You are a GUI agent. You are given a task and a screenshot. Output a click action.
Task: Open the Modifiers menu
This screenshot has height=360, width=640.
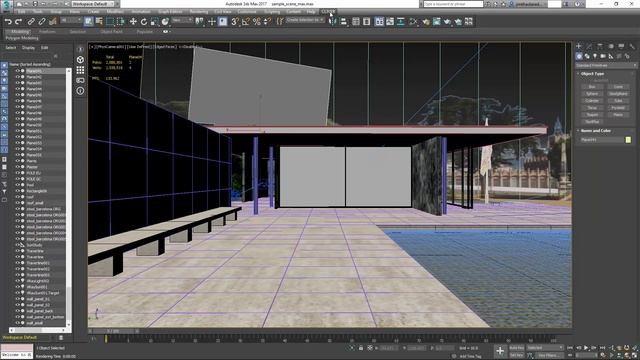coord(116,12)
